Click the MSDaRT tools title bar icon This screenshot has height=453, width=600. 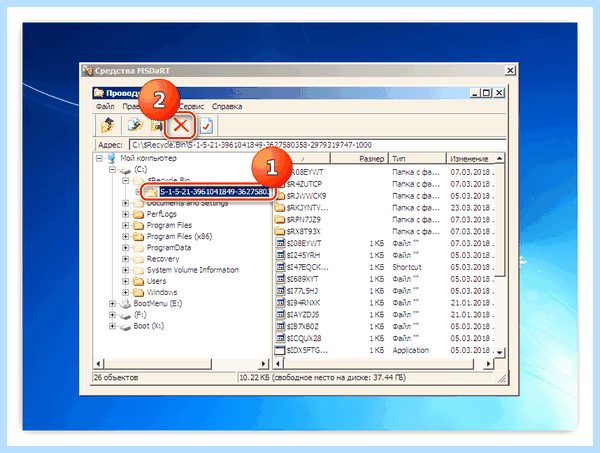(x=88, y=71)
